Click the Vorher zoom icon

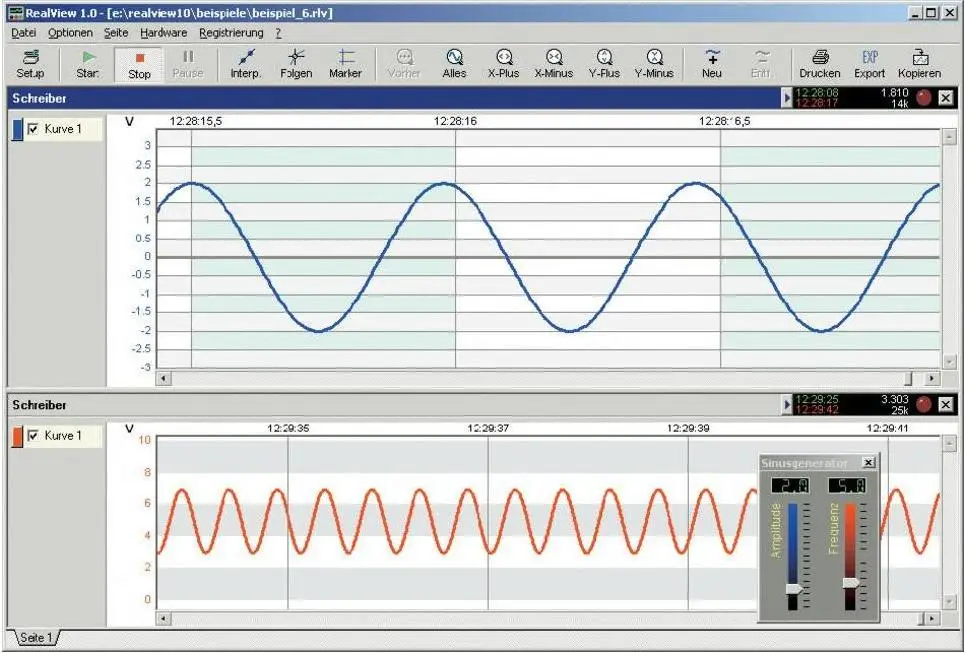tap(404, 64)
